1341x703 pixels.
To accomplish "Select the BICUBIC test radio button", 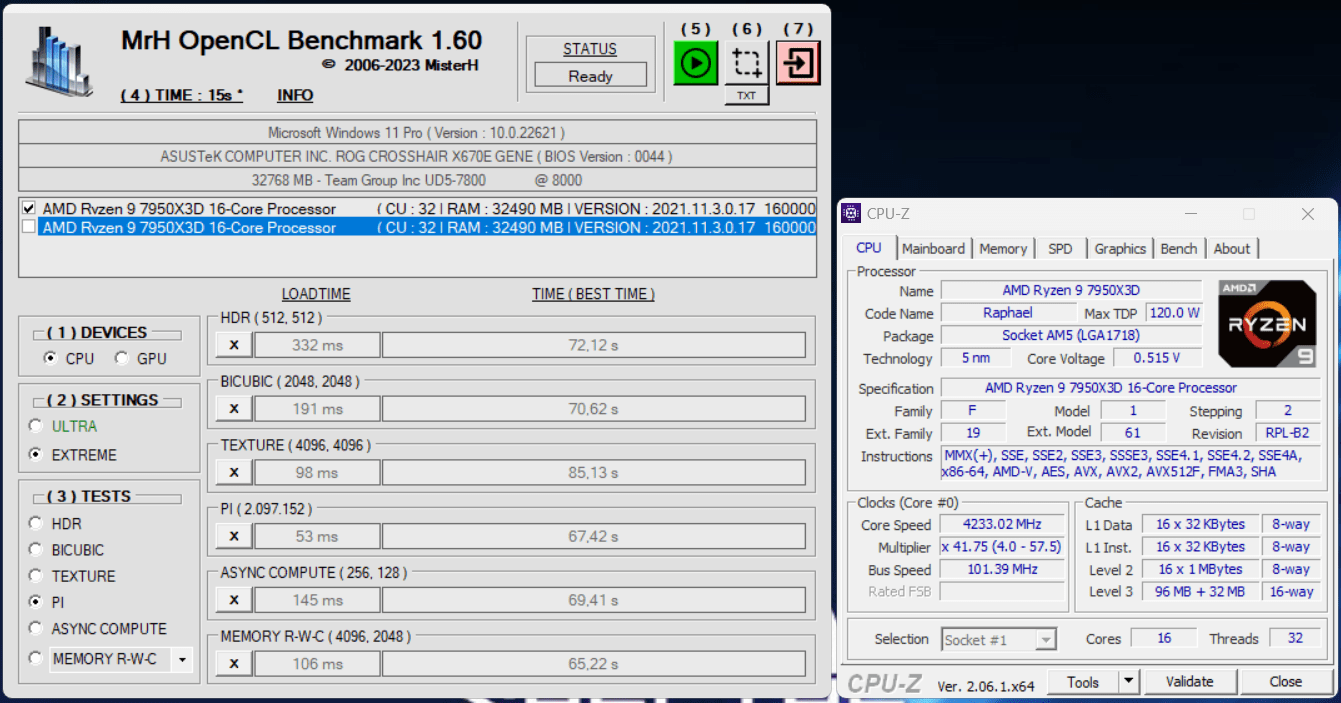I will [x=36, y=549].
